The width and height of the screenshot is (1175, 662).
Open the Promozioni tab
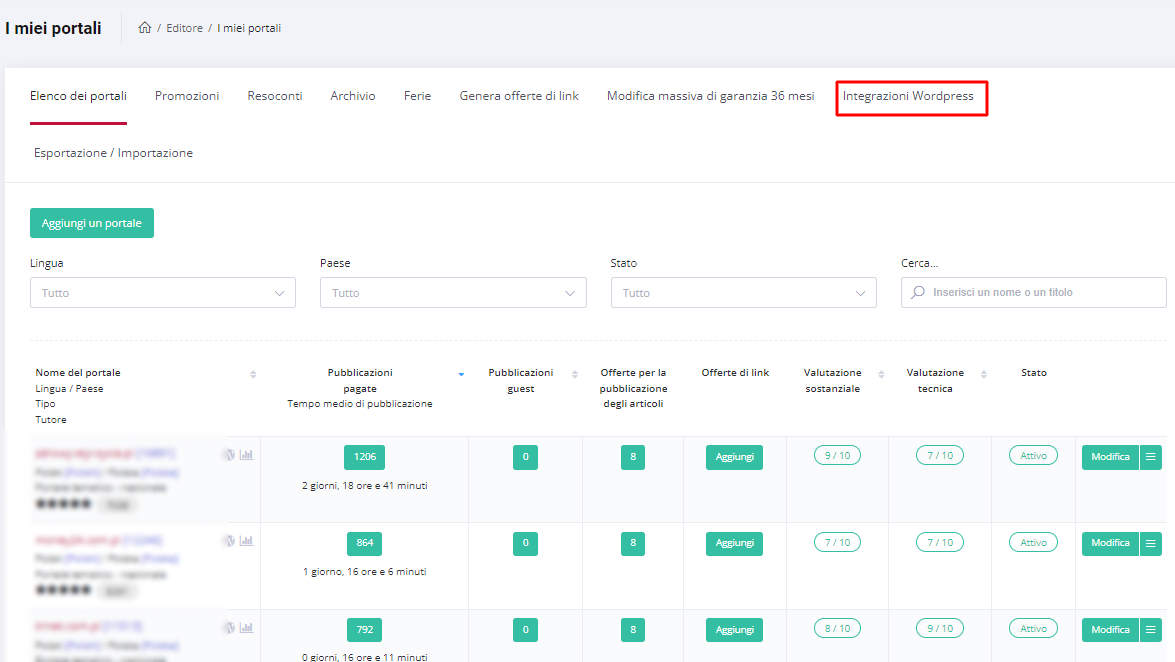coord(187,96)
